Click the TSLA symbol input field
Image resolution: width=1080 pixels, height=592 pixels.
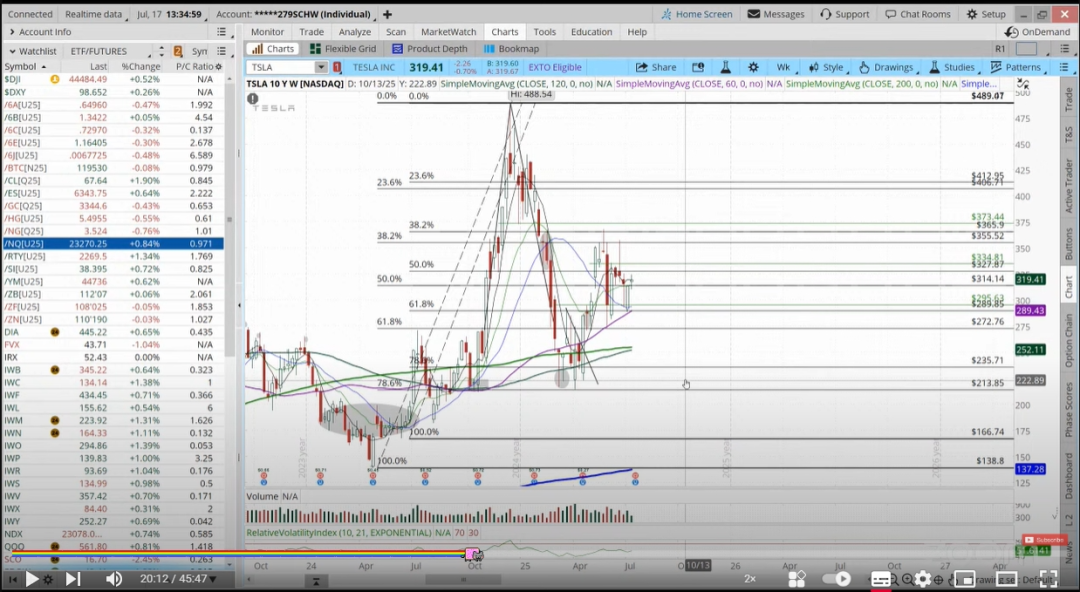click(281, 67)
